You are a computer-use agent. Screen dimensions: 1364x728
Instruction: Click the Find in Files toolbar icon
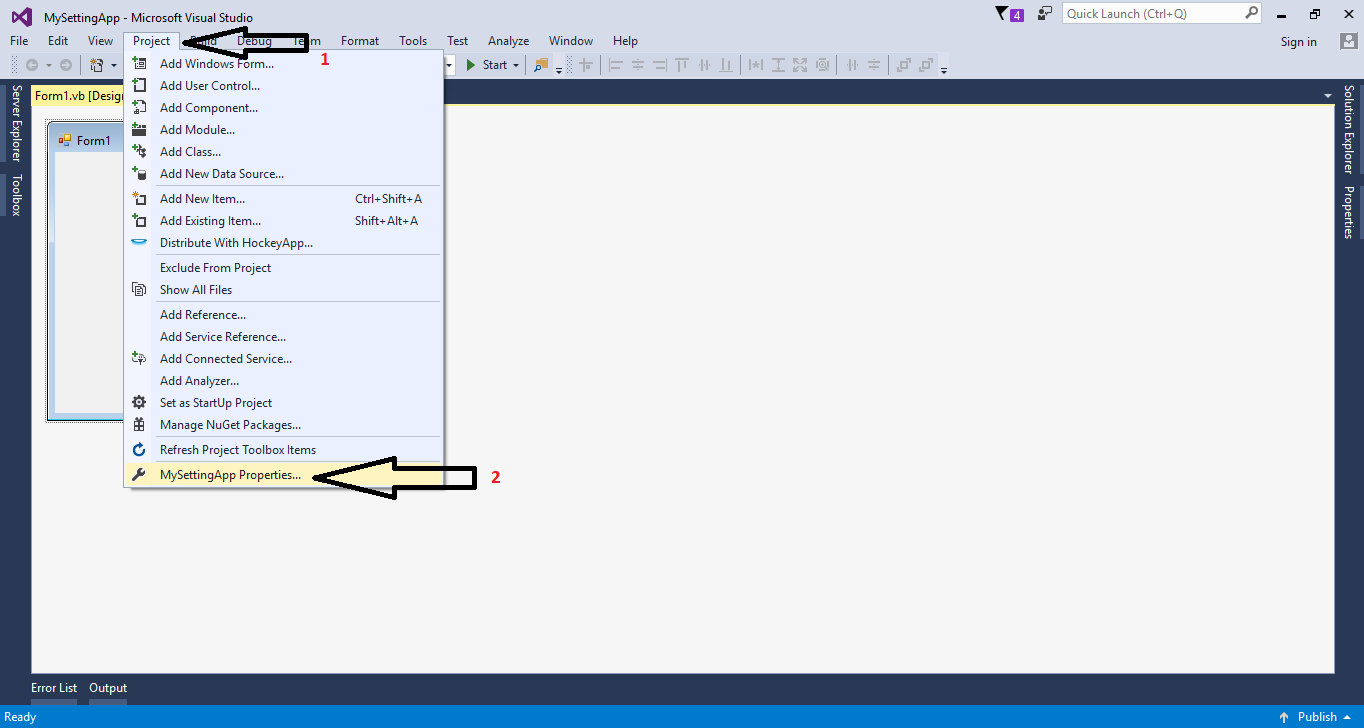tap(541, 65)
